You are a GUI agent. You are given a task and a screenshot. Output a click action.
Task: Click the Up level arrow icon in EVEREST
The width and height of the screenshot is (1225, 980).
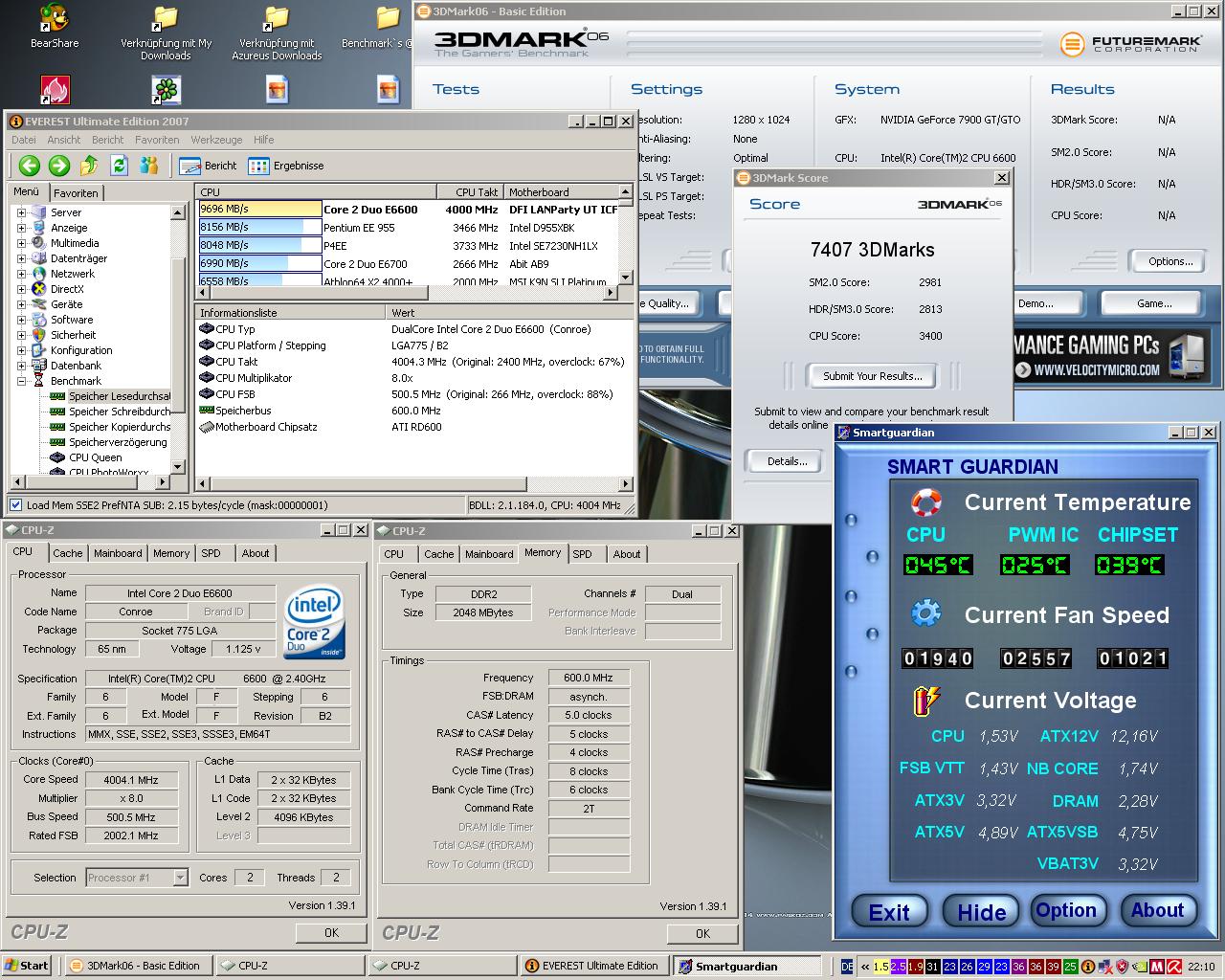coord(89,166)
